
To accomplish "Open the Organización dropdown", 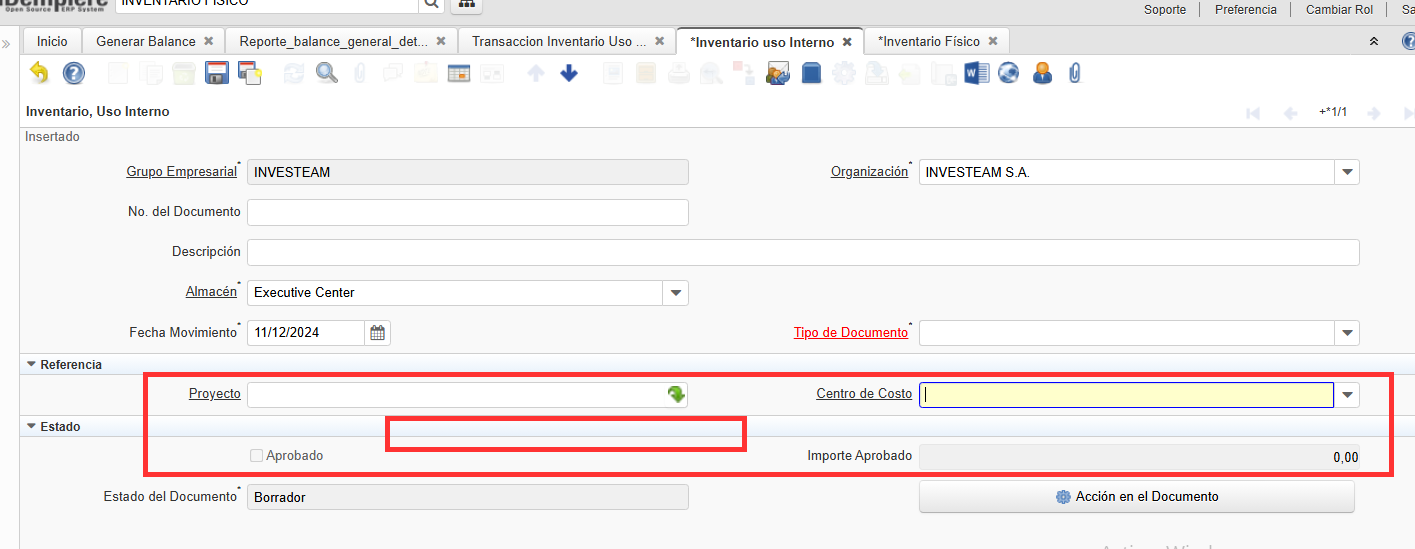I will [1347, 172].
